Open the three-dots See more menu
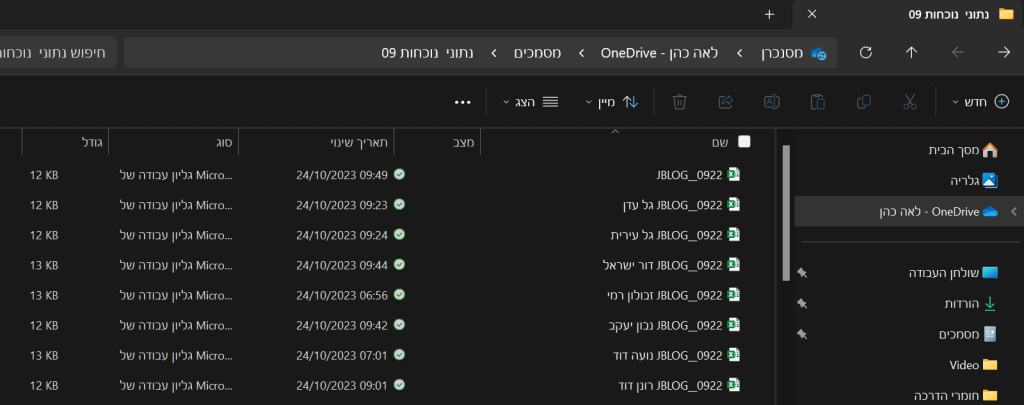The image size is (1024, 405). click(x=463, y=102)
